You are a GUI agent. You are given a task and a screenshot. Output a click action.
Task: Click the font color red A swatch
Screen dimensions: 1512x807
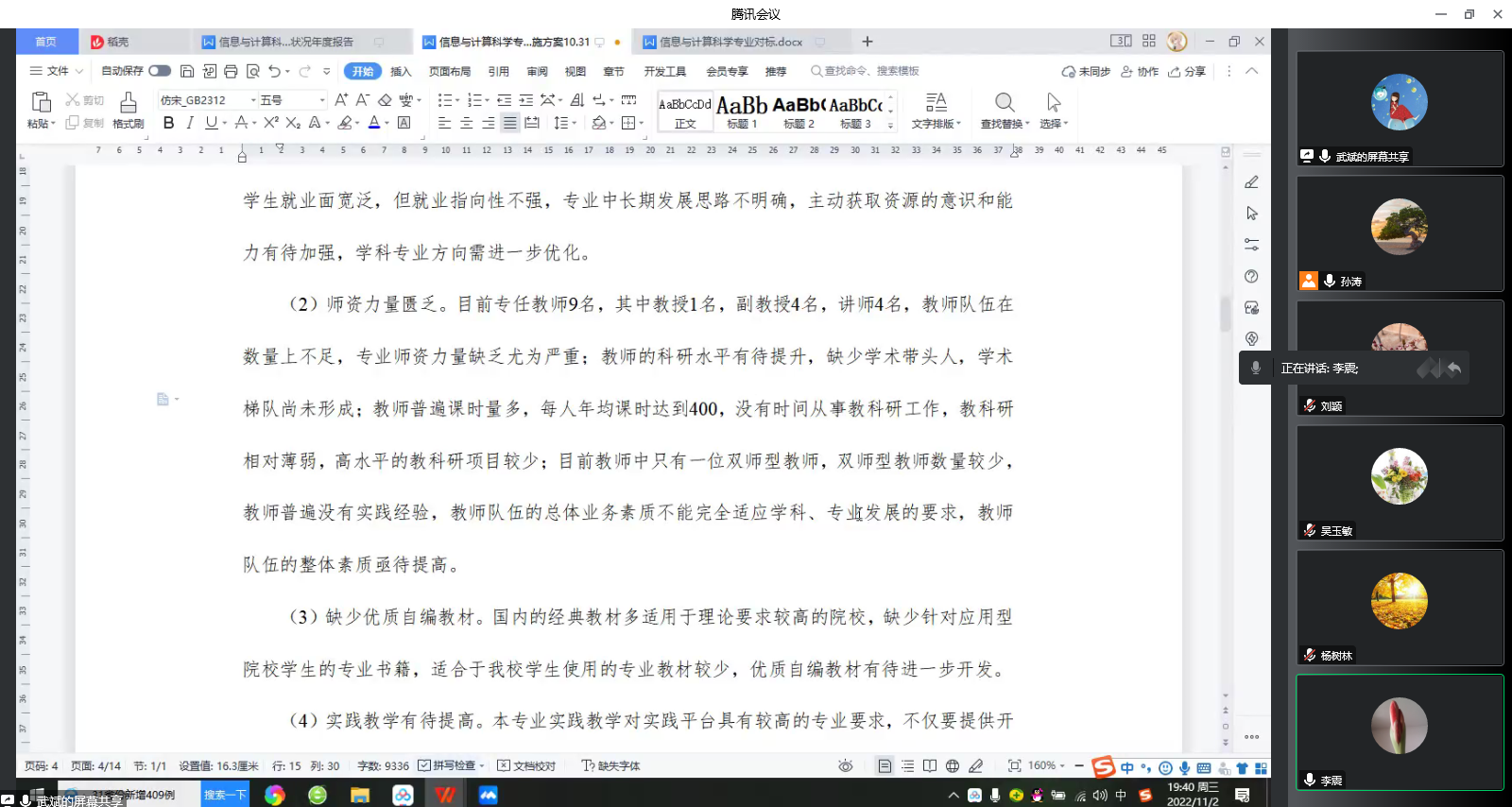[x=374, y=123]
